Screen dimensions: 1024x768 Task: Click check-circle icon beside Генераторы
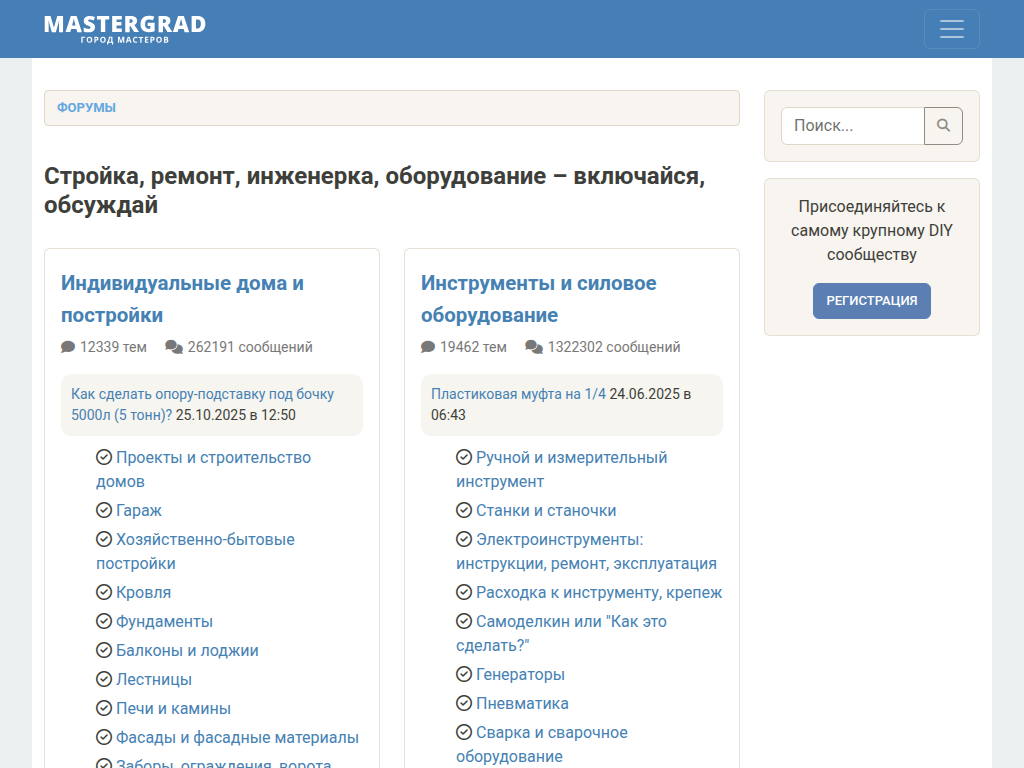click(464, 674)
